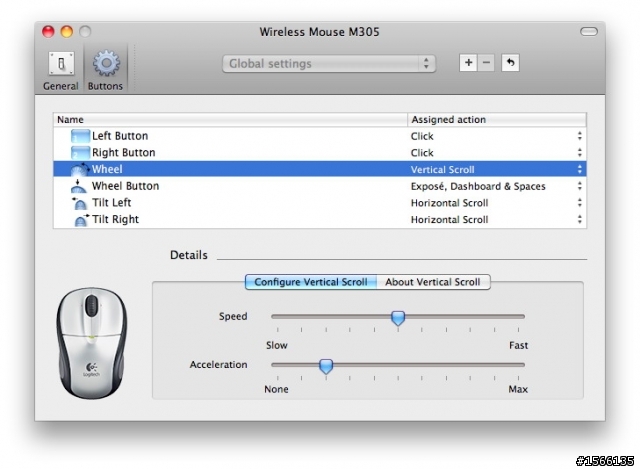Open the Global settings dropdown
This screenshot has height=469, width=640.
(x=329, y=64)
